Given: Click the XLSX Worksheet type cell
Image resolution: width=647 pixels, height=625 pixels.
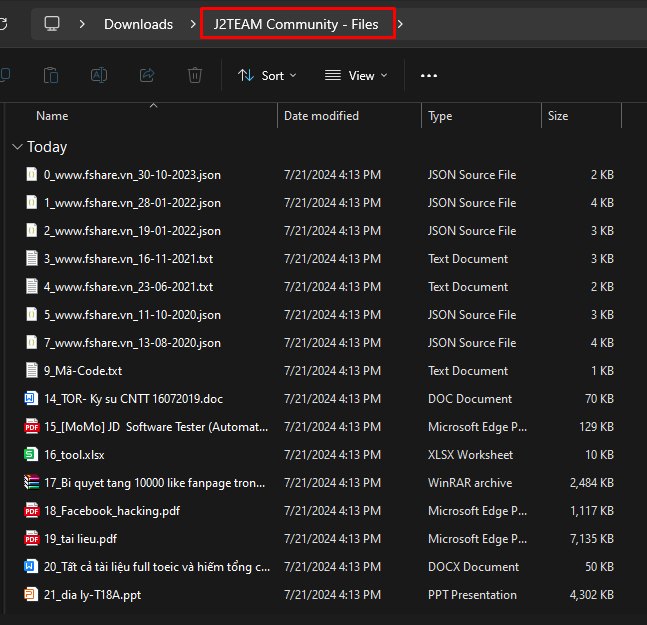Looking at the screenshot, I should tap(470, 455).
